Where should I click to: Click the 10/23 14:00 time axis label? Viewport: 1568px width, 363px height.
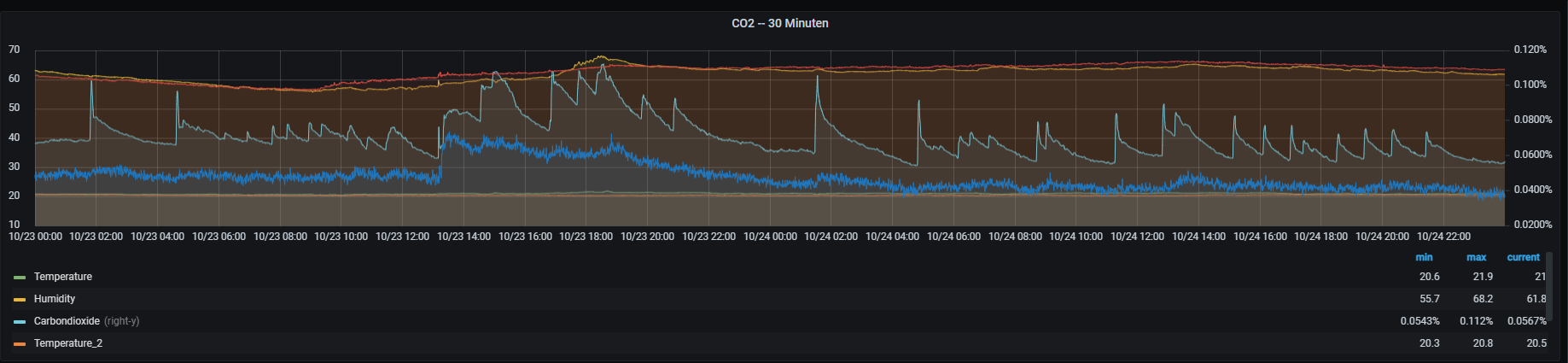[x=463, y=237]
